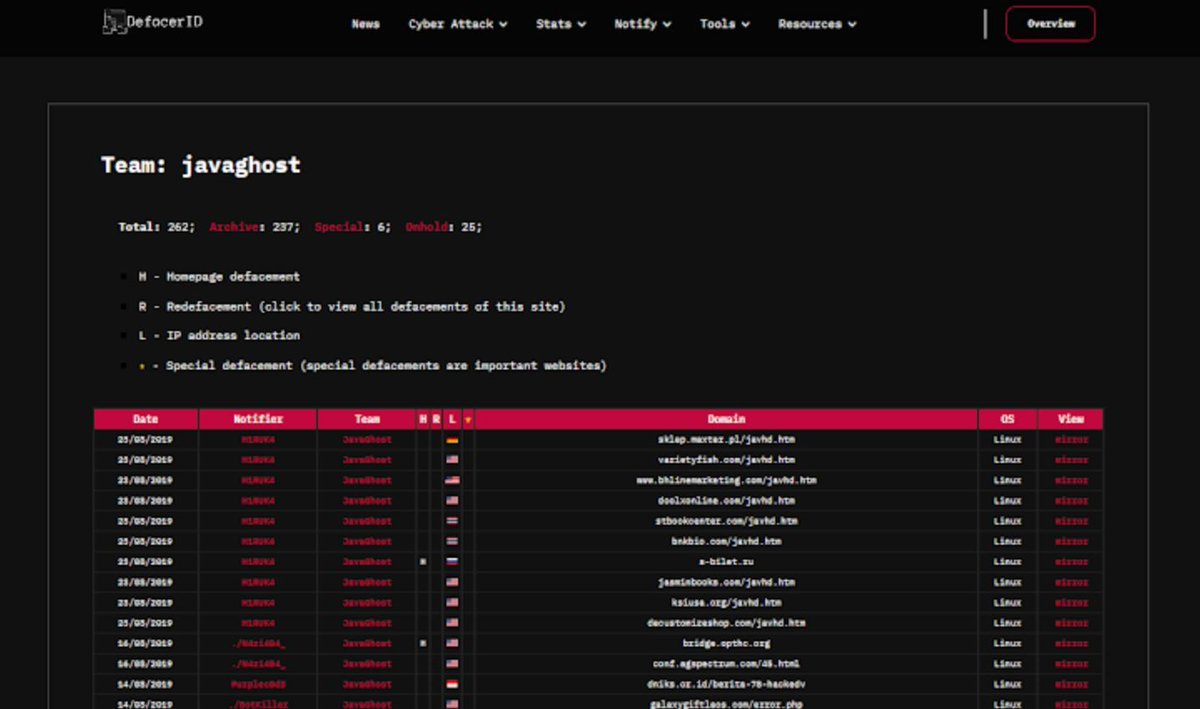Select domain text sklep.maxter.pl/javhd.htm
This screenshot has width=1200, height=709.
(726, 440)
